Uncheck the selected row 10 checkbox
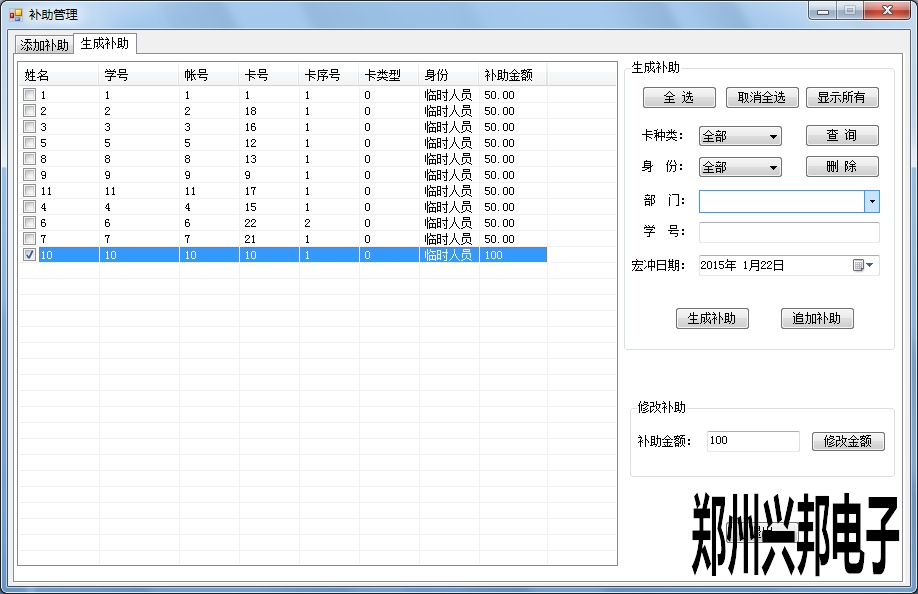Viewport: 918px width, 594px height. pyautogui.click(x=30, y=255)
